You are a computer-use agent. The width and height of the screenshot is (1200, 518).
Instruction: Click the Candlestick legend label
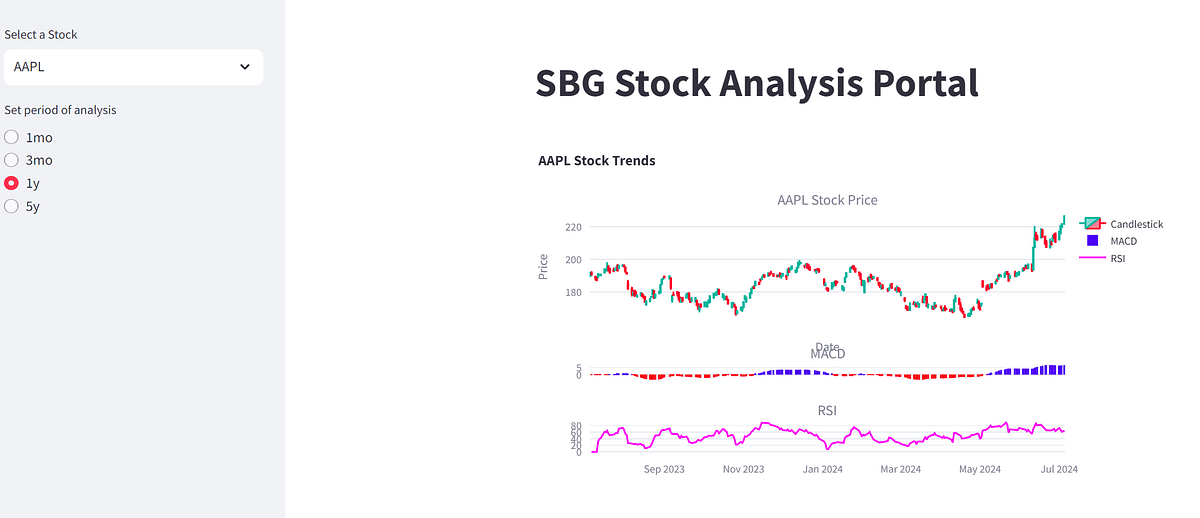(1136, 224)
